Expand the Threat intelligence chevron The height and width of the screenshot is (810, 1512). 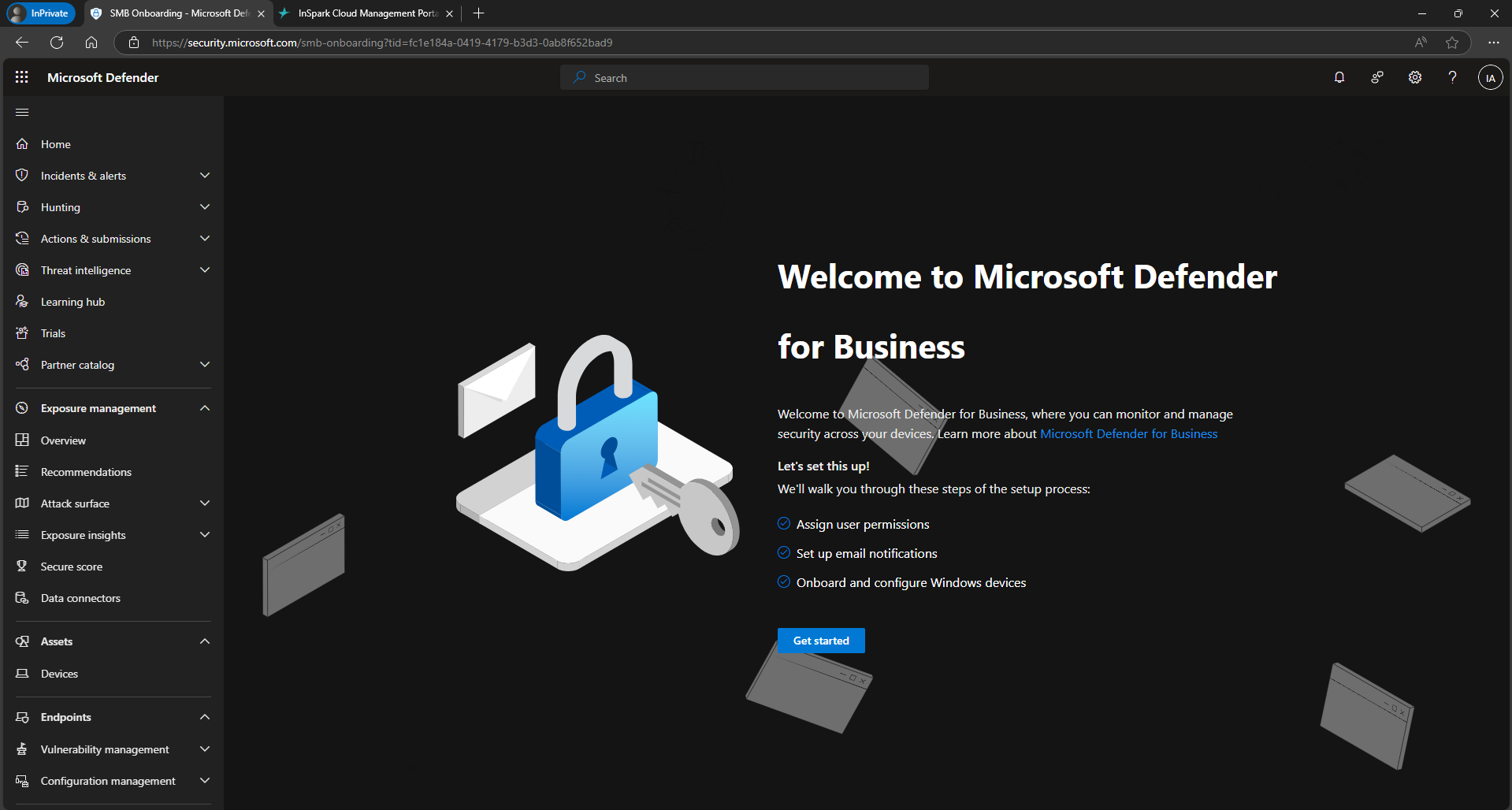[x=205, y=269]
